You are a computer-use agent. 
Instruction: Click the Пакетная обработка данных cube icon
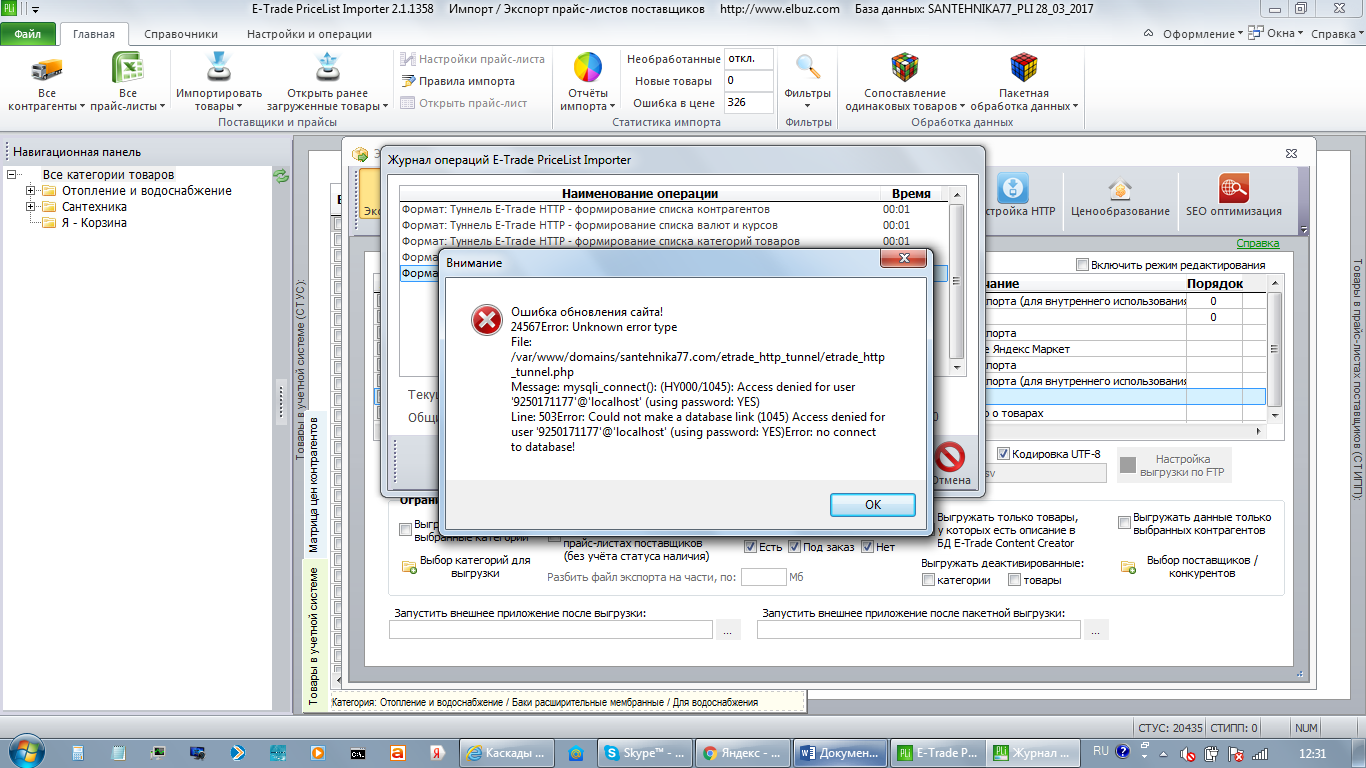1024,68
